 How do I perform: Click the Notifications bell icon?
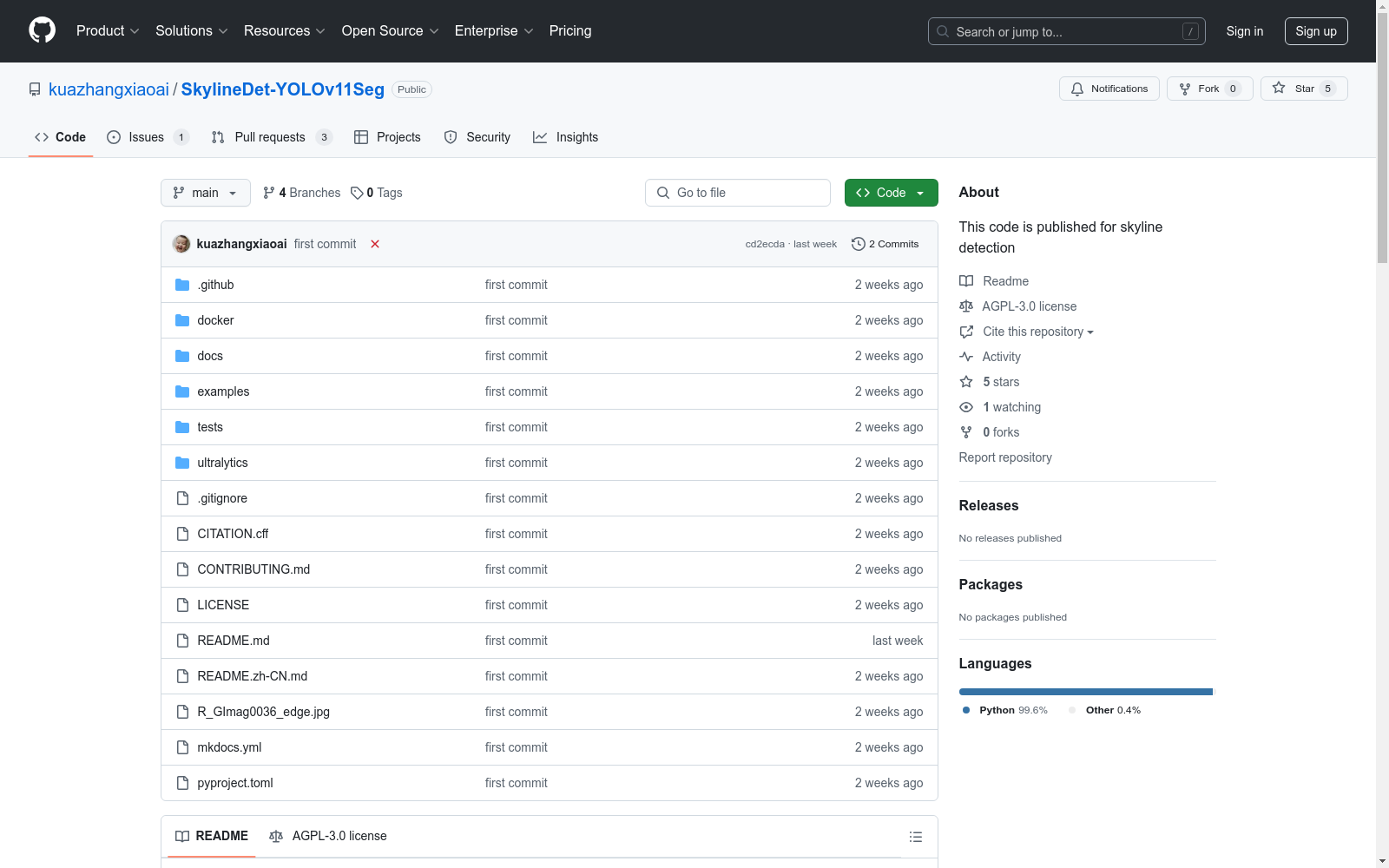1077,89
